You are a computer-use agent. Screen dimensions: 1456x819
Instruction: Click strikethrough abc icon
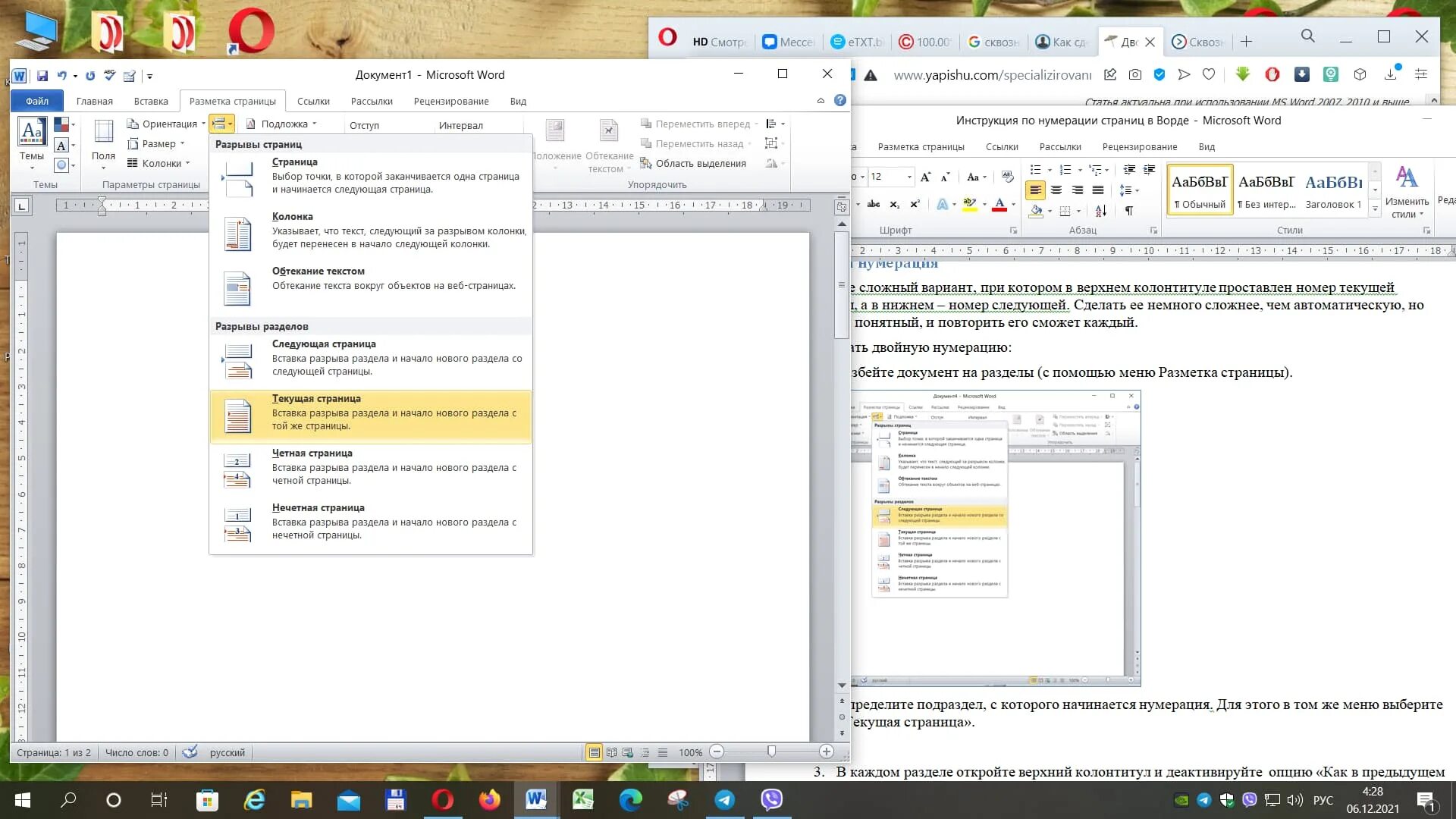click(874, 204)
